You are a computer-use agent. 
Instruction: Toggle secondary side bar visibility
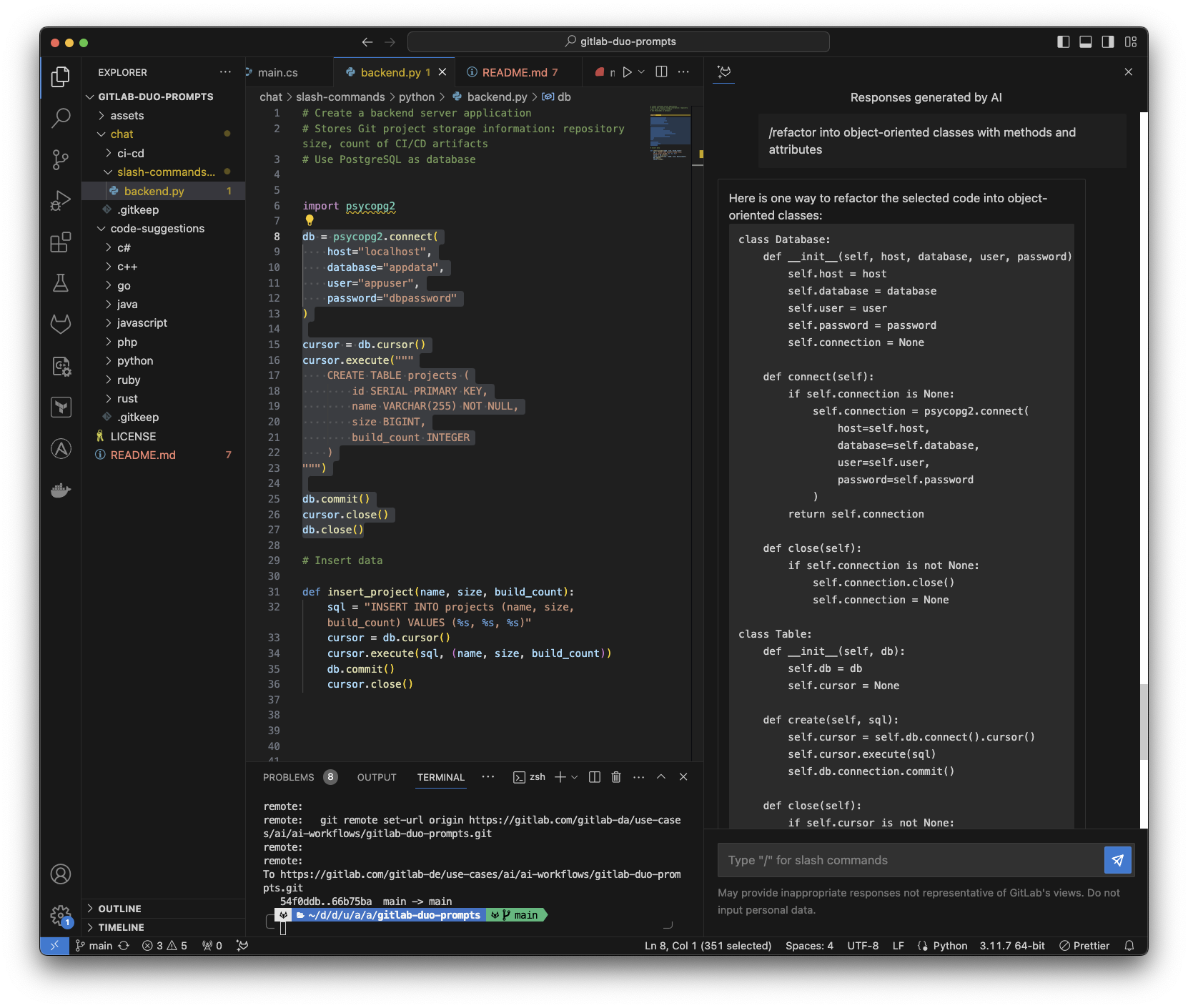(x=1108, y=42)
